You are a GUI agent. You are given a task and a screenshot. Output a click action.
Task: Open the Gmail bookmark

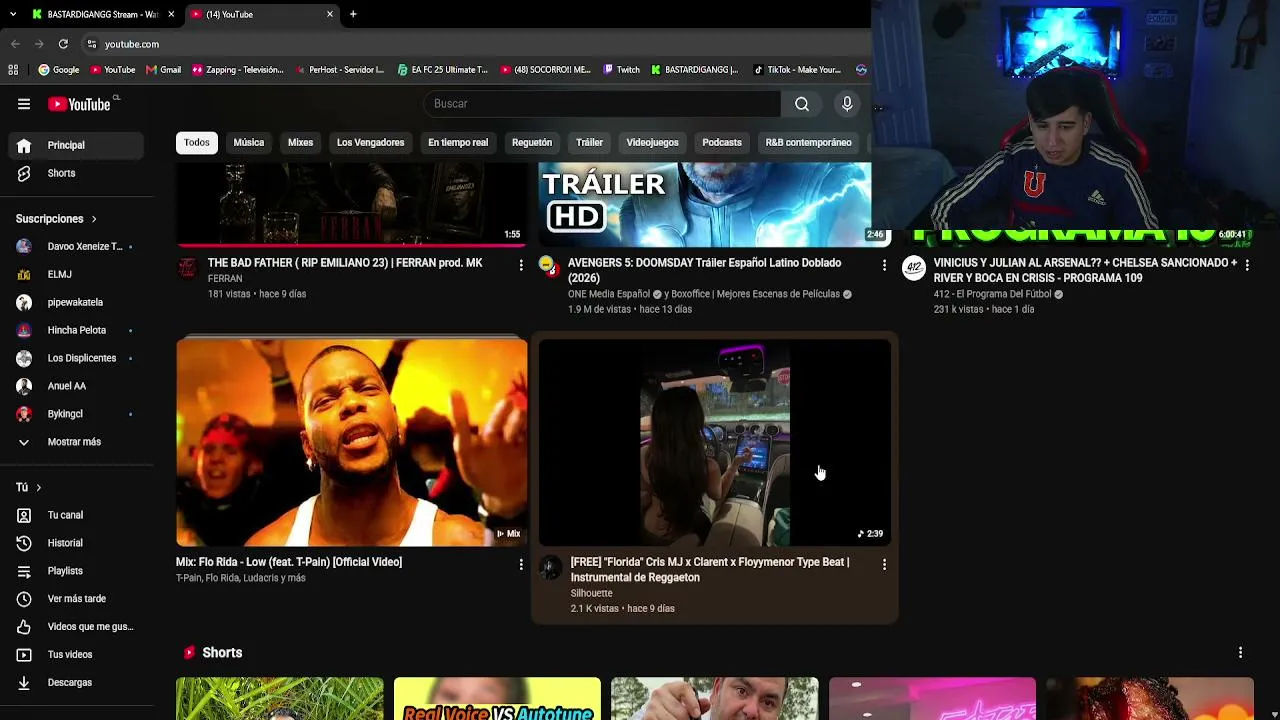(x=163, y=70)
